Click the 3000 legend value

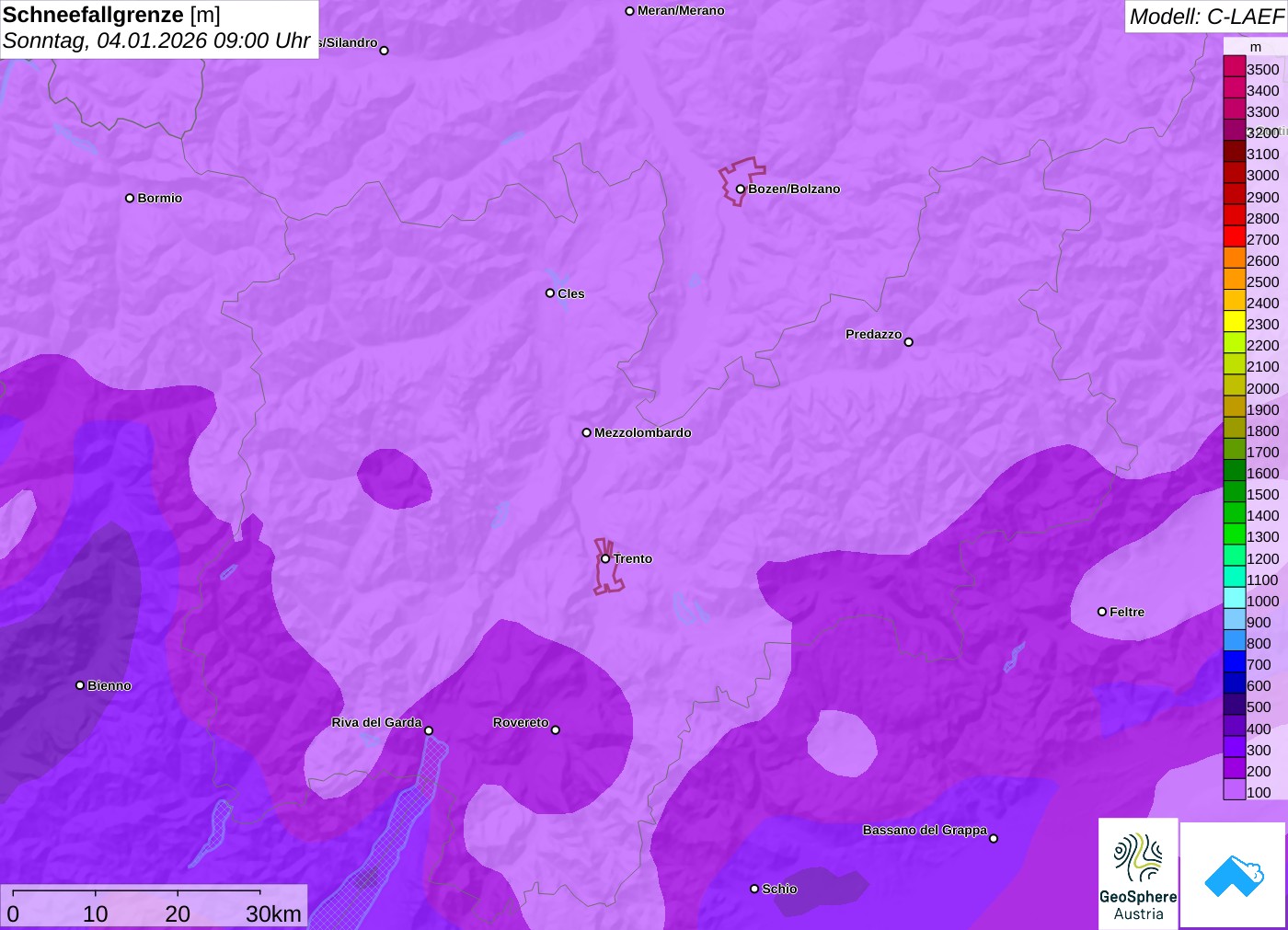click(x=1263, y=176)
